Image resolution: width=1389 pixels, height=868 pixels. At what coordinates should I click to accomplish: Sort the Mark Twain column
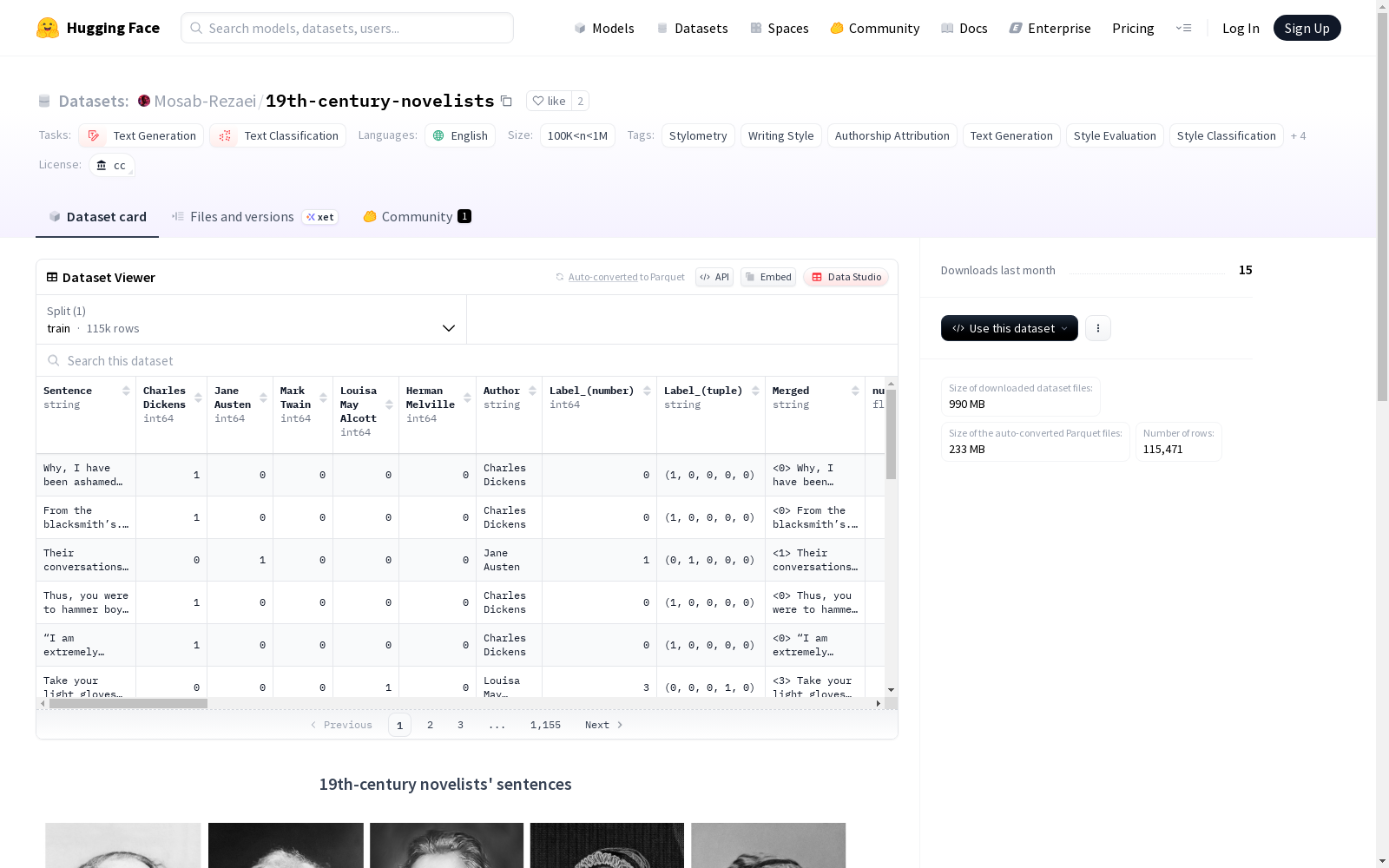(x=323, y=398)
